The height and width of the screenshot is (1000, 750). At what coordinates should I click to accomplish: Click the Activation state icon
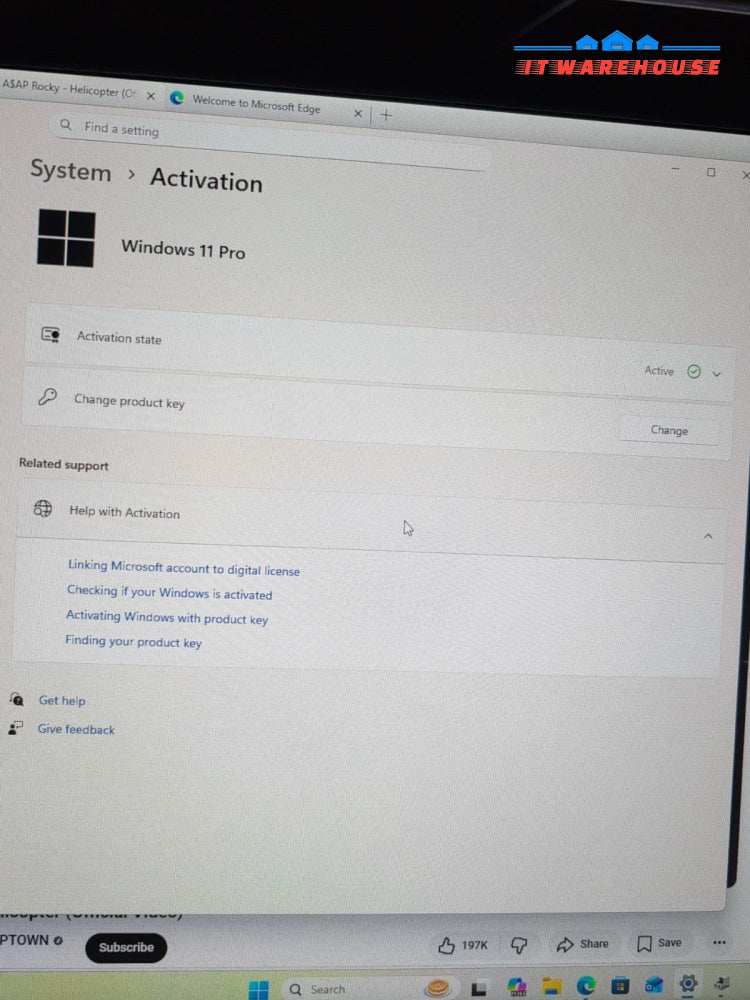[x=50, y=334]
